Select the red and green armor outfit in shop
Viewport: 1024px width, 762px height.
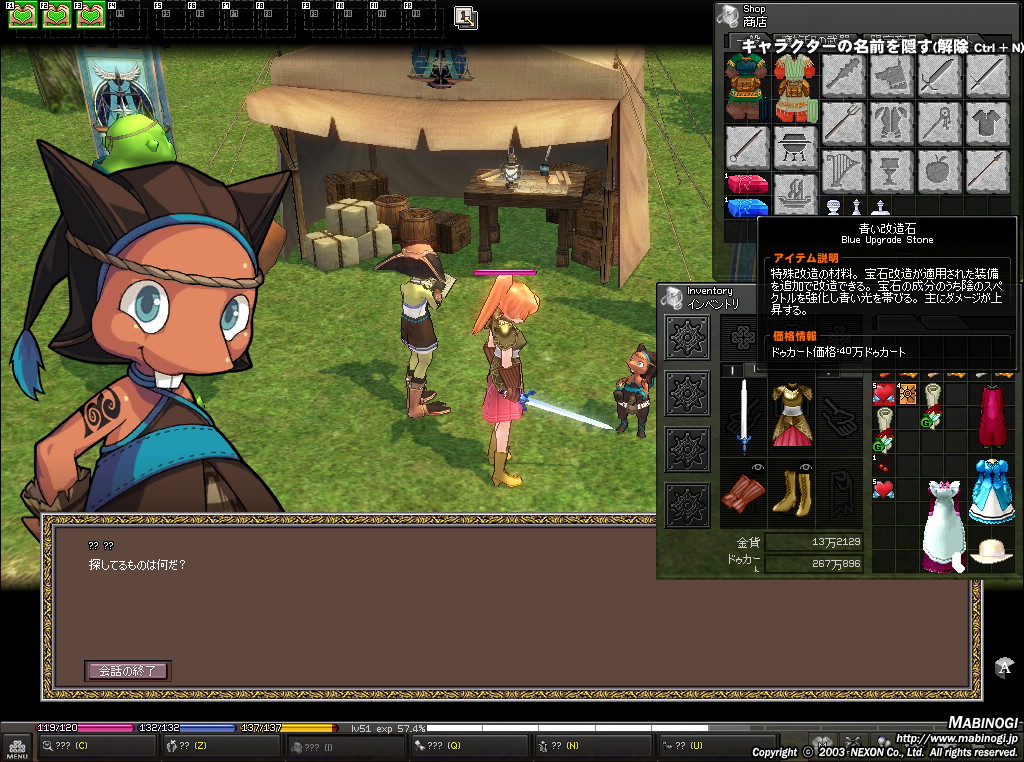795,87
